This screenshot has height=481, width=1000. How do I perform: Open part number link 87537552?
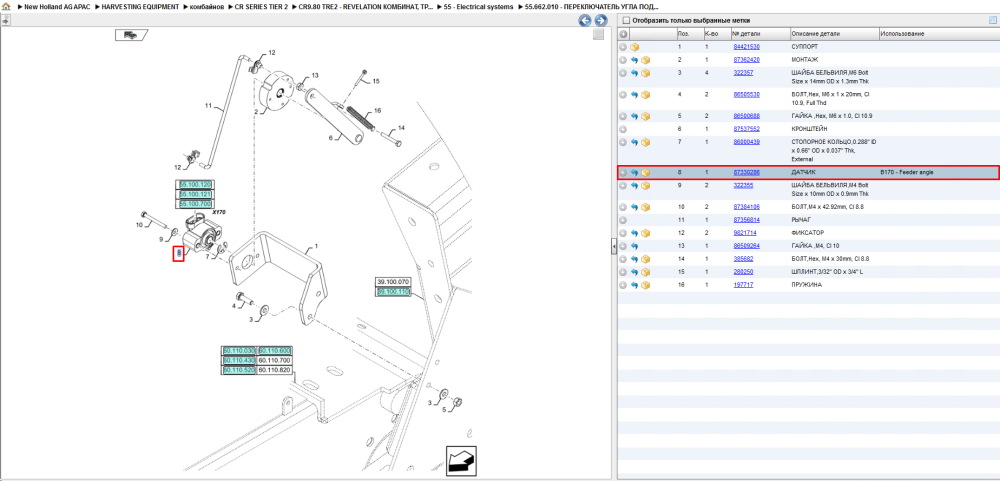coord(746,129)
